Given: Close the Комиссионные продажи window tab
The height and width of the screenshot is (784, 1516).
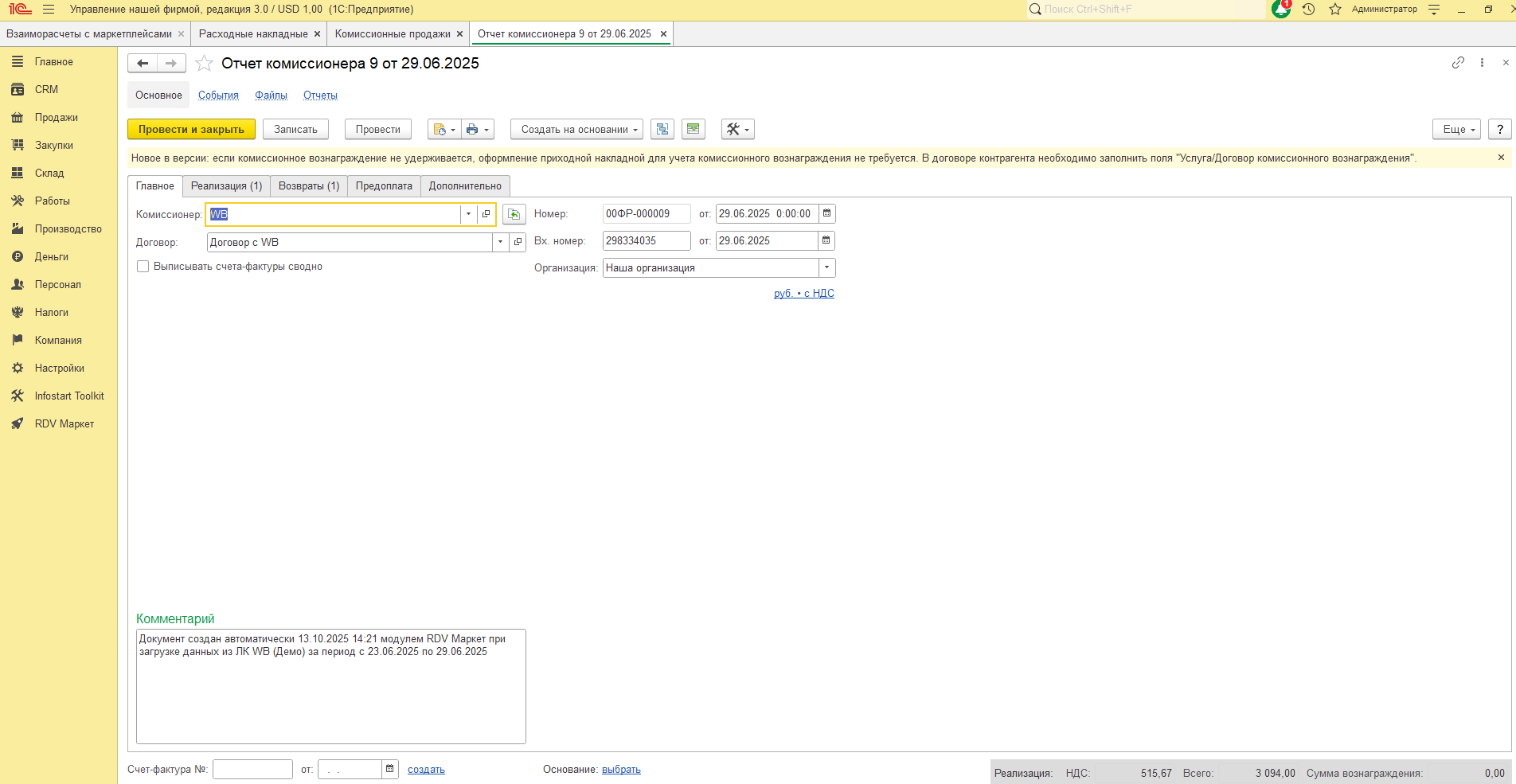Looking at the screenshot, I should pos(459,33).
